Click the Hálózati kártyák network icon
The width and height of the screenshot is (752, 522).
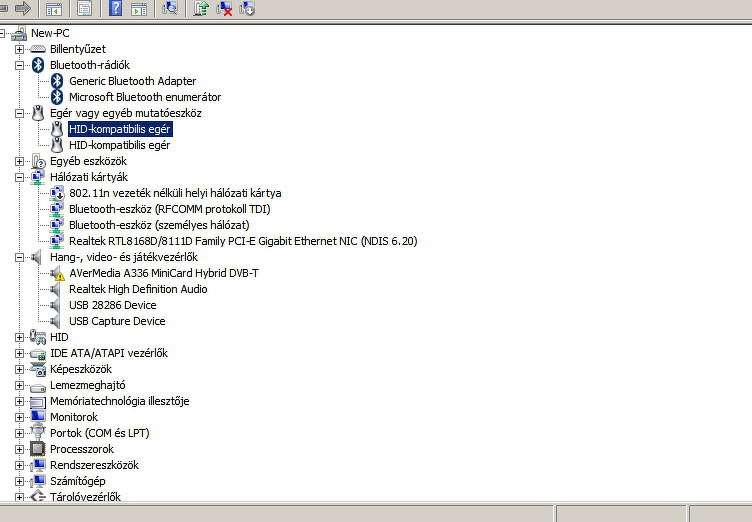coord(38,177)
